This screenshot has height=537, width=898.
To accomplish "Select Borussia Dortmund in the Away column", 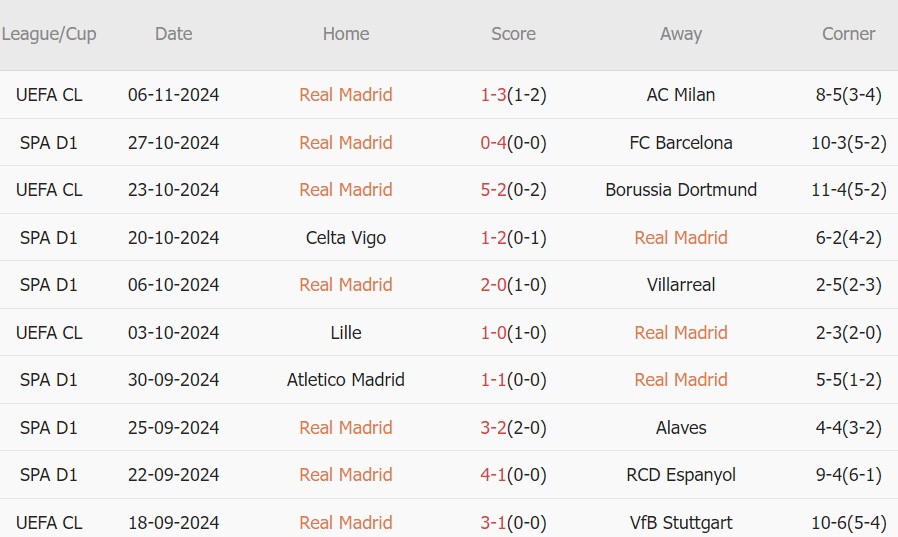I will [x=681, y=190].
